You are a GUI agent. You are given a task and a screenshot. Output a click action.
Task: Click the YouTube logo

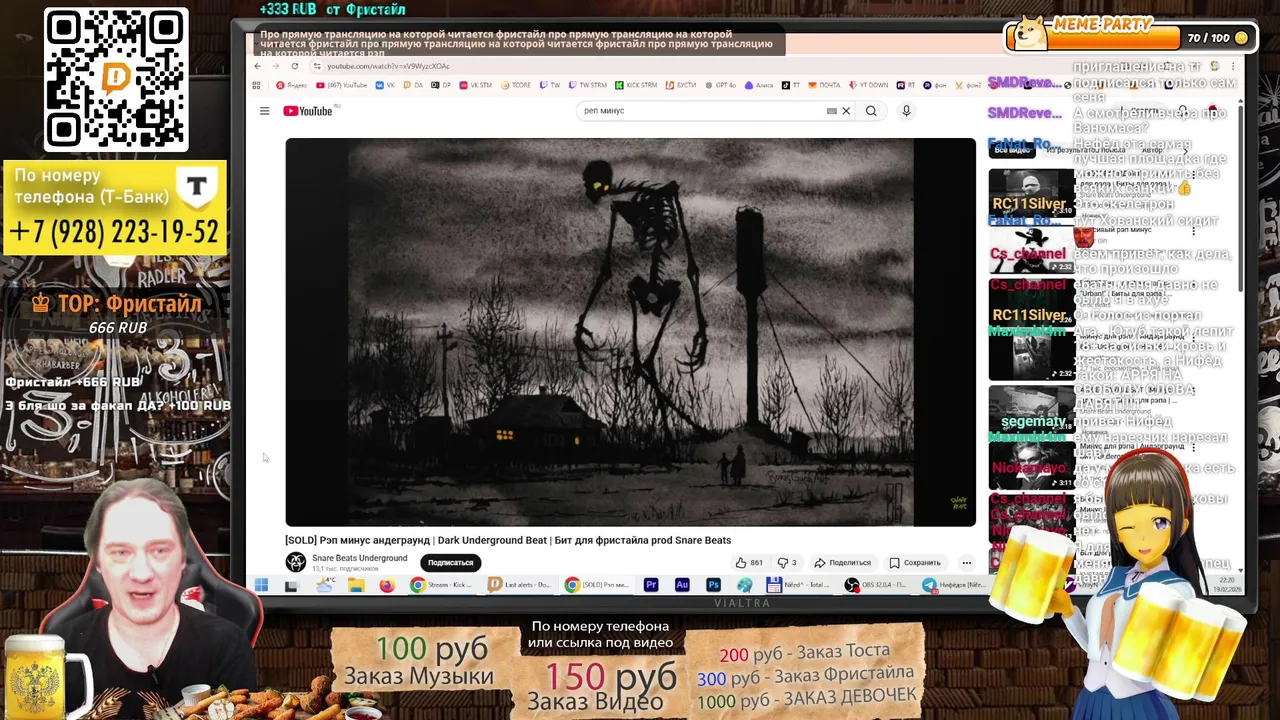[x=310, y=111]
